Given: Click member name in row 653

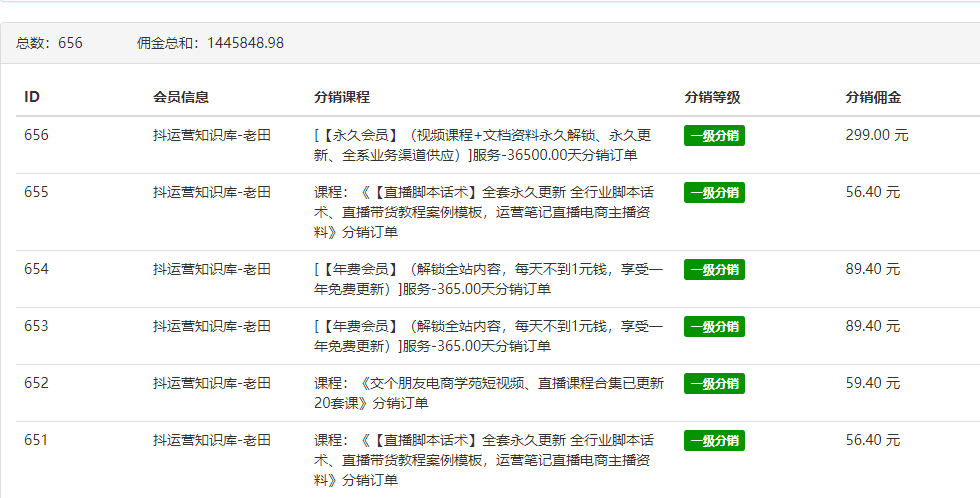Looking at the screenshot, I should (x=212, y=326).
